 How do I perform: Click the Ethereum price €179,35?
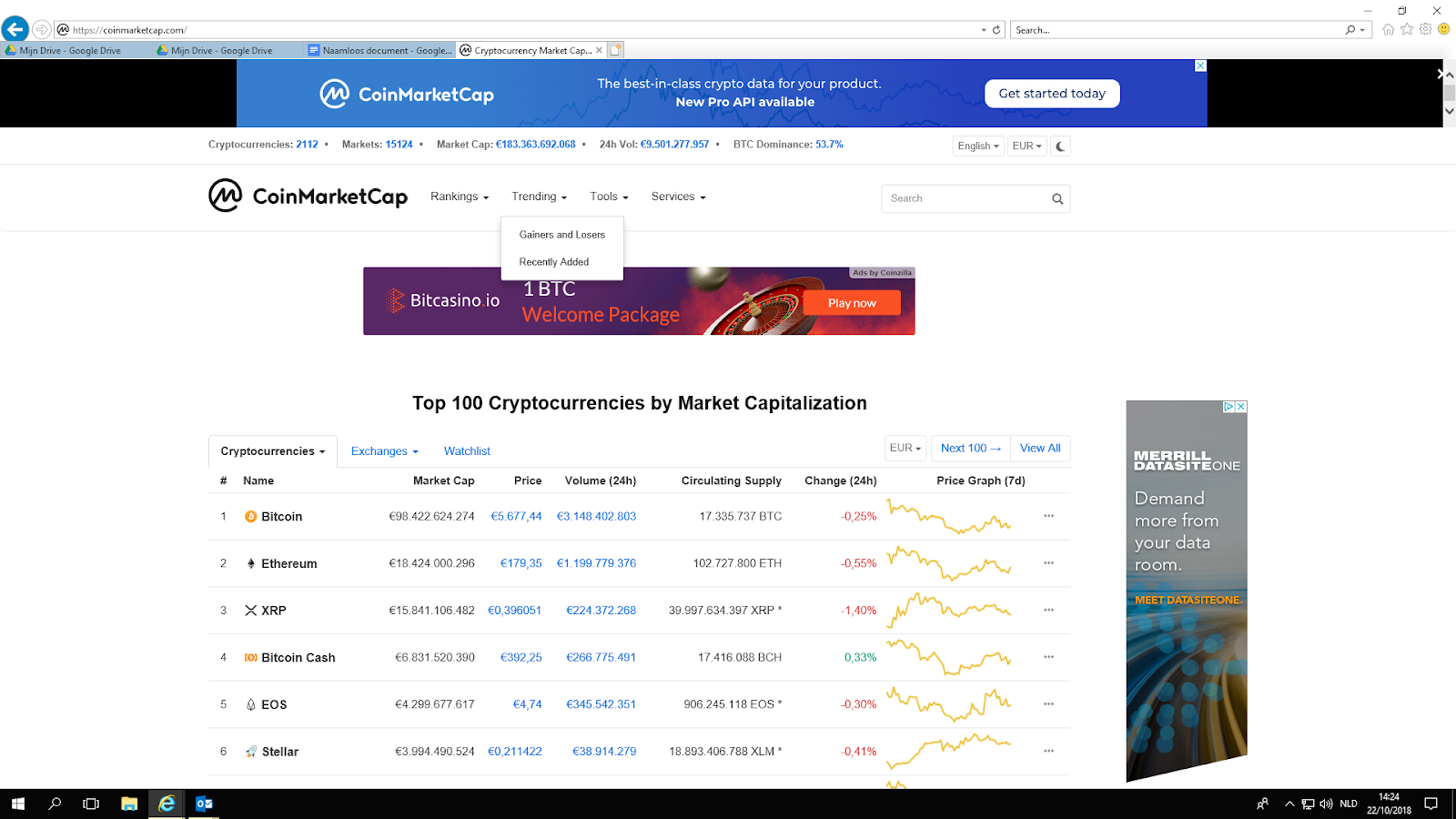[x=521, y=563]
